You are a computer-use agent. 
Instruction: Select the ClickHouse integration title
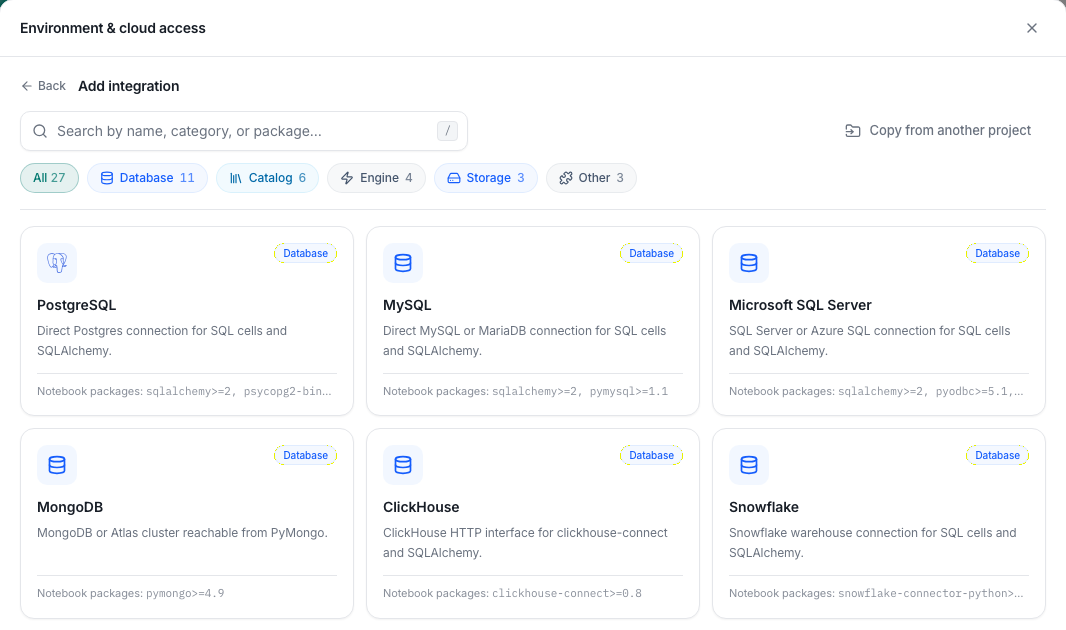pyautogui.click(x=422, y=507)
